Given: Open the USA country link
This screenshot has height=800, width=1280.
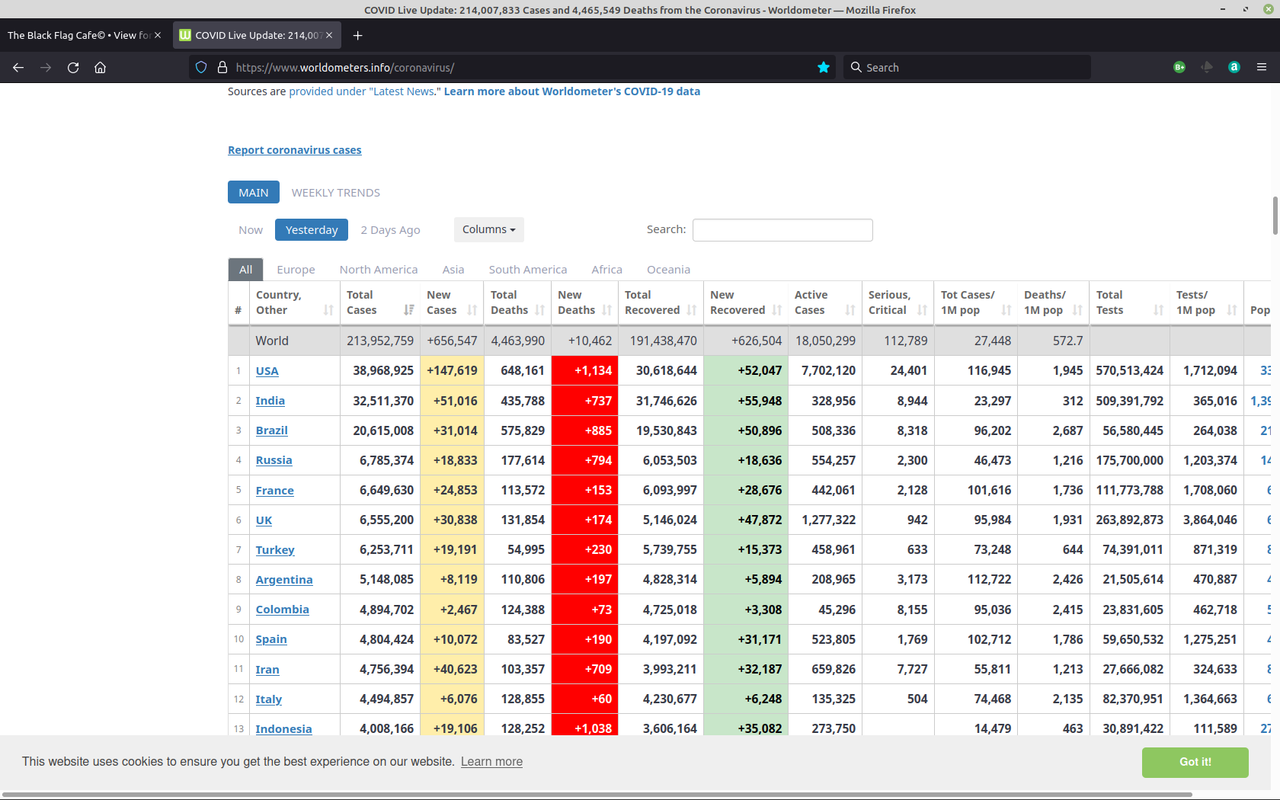Looking at the screenshot, I should (267, 371).
